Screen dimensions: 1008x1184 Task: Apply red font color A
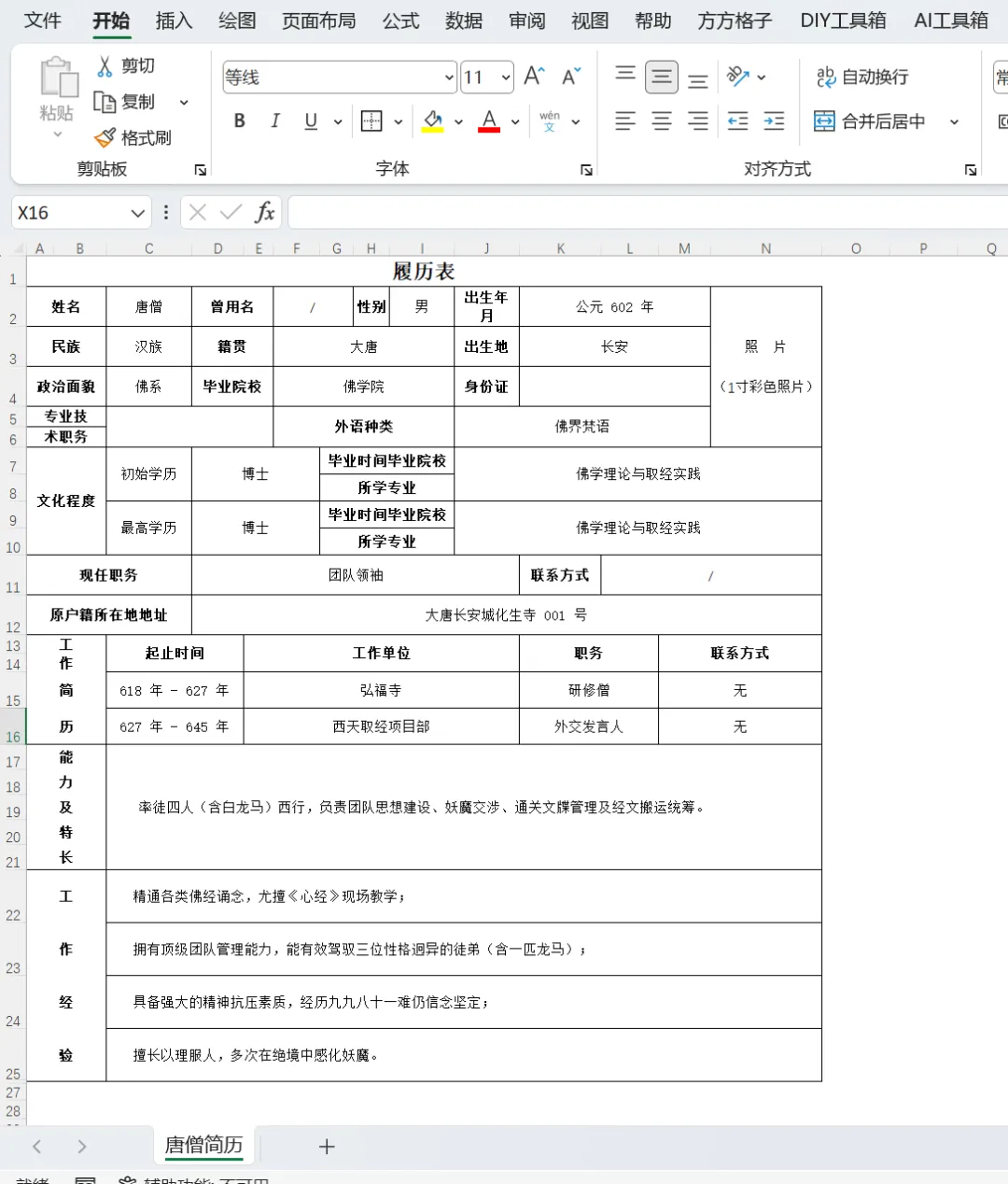488,120
